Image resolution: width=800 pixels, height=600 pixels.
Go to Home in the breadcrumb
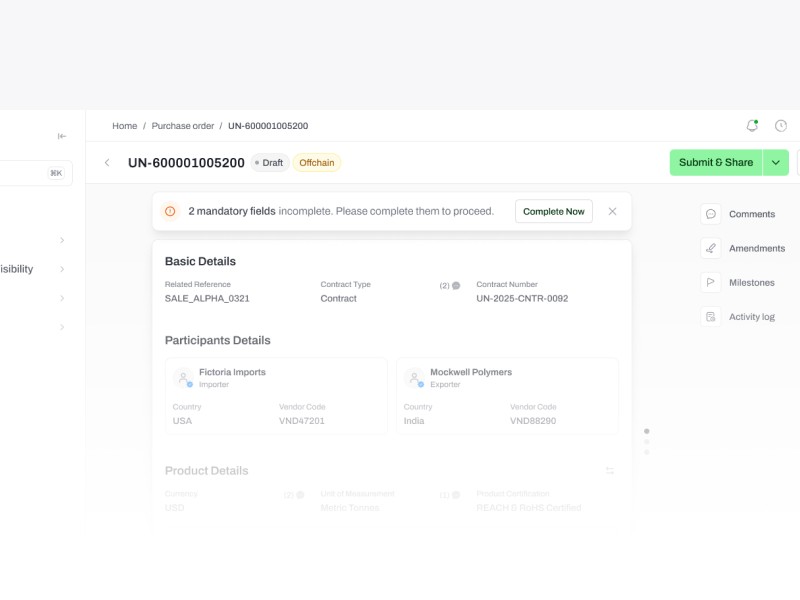coord(124,126)
